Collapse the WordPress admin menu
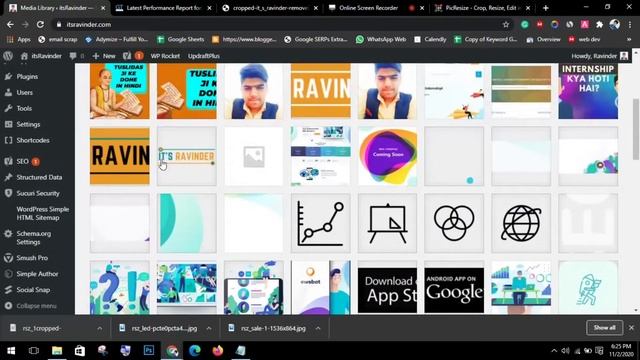 [x=36, y=305]
